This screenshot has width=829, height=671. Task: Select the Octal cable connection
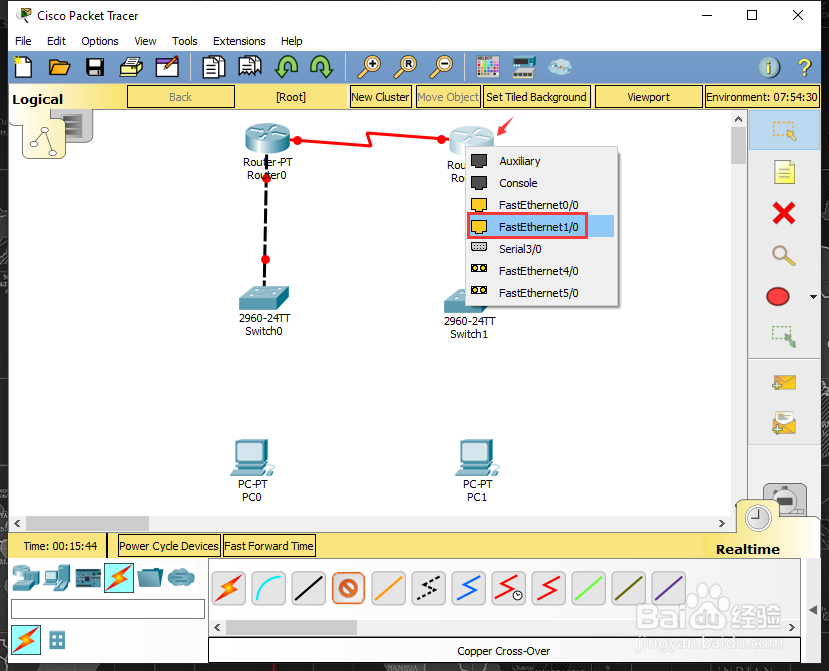point(588,588)
